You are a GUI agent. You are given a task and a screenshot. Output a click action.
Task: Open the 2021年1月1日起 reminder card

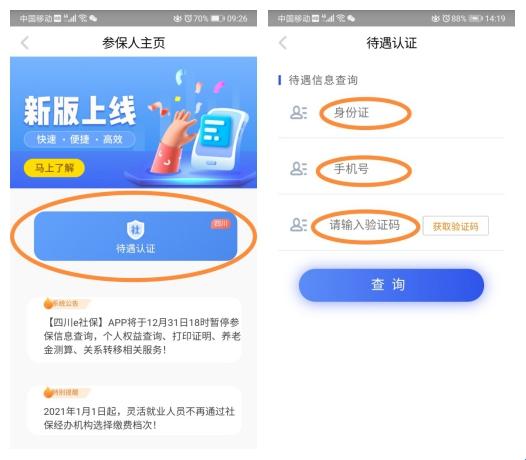point(135,411)
